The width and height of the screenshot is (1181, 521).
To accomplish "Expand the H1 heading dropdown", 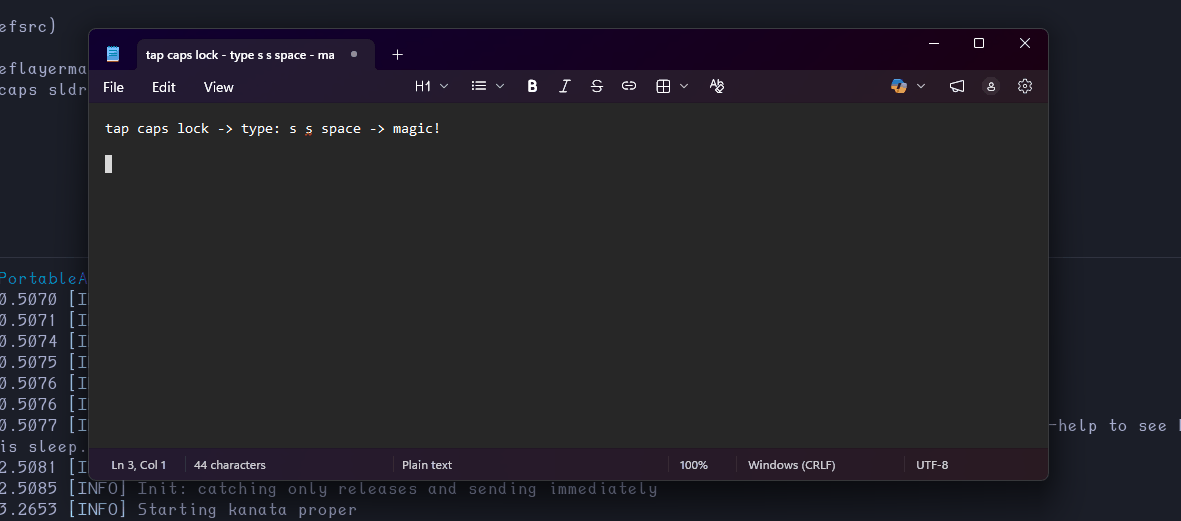I will pyautogui.click(x=432, y=87).
